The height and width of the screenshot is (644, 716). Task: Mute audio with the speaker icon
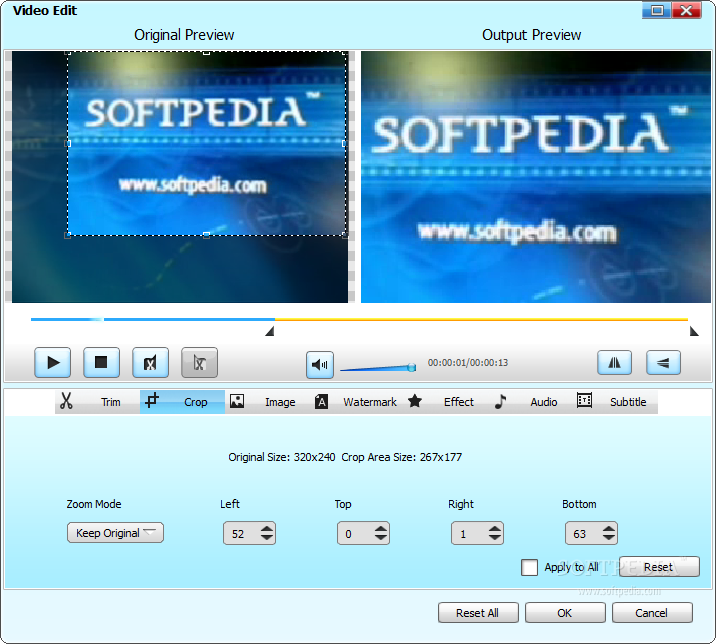coord(320,365)
